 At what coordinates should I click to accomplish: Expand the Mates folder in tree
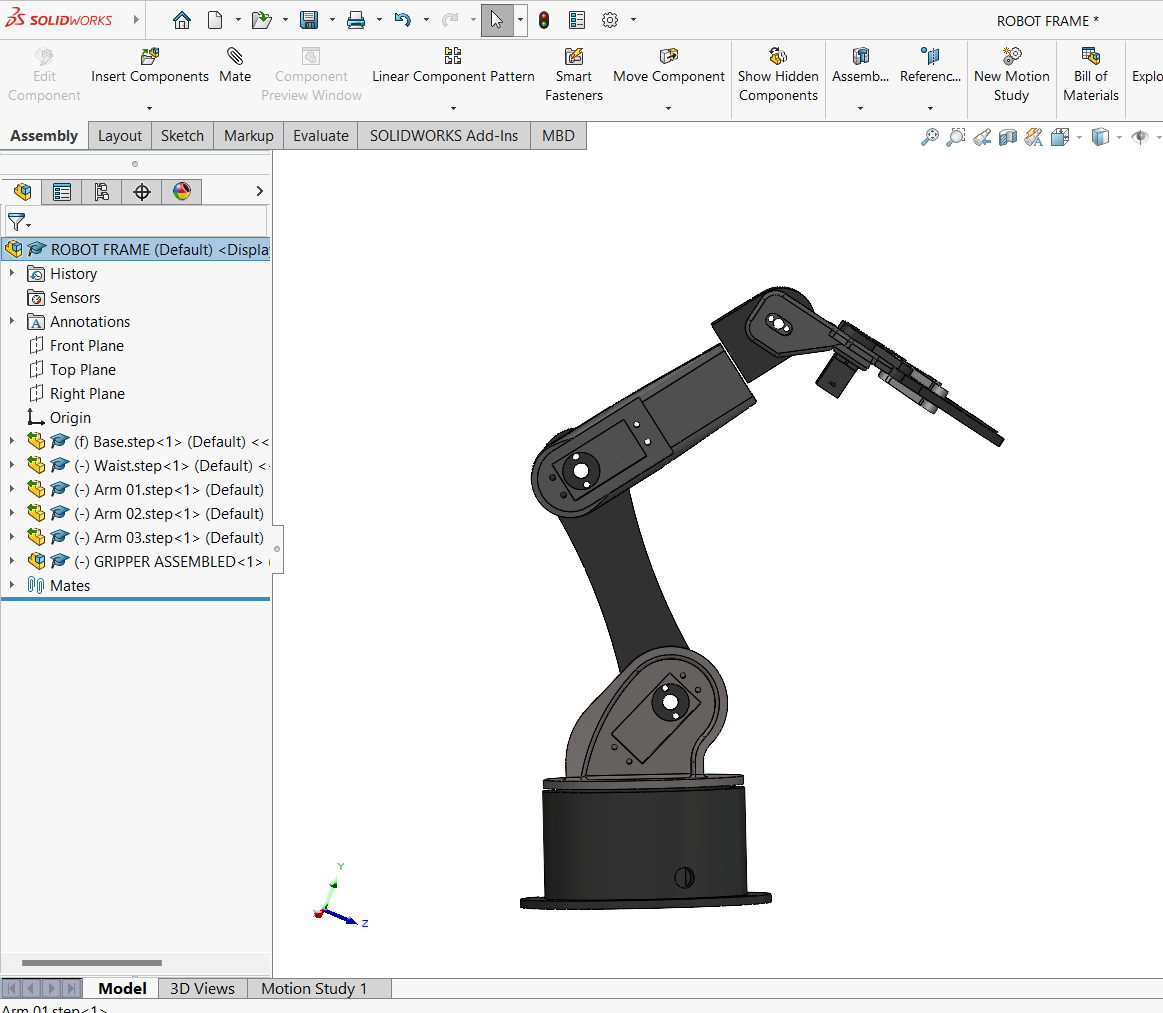(x=12, y=586)
